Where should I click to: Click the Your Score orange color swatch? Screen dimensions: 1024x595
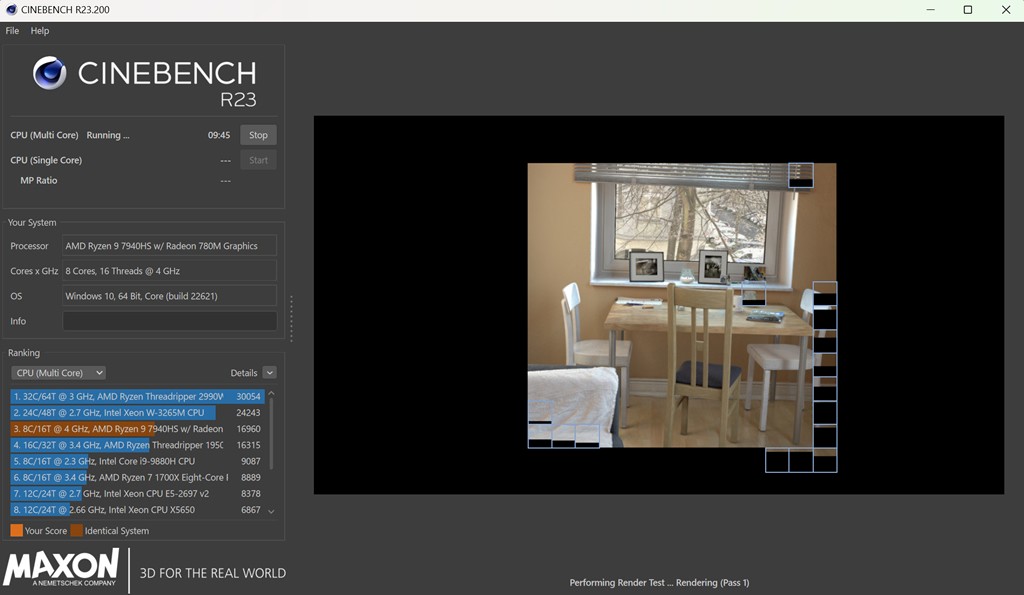(16, 530)
